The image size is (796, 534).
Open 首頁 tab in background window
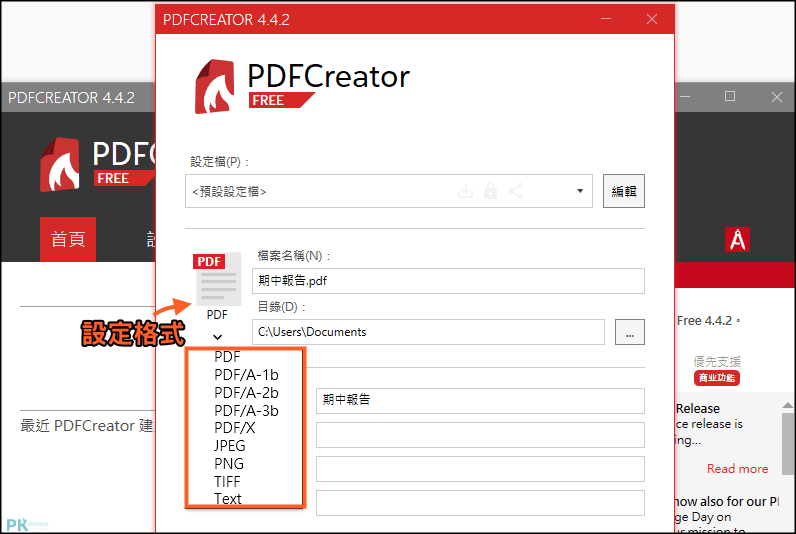(x=68, y=239)
